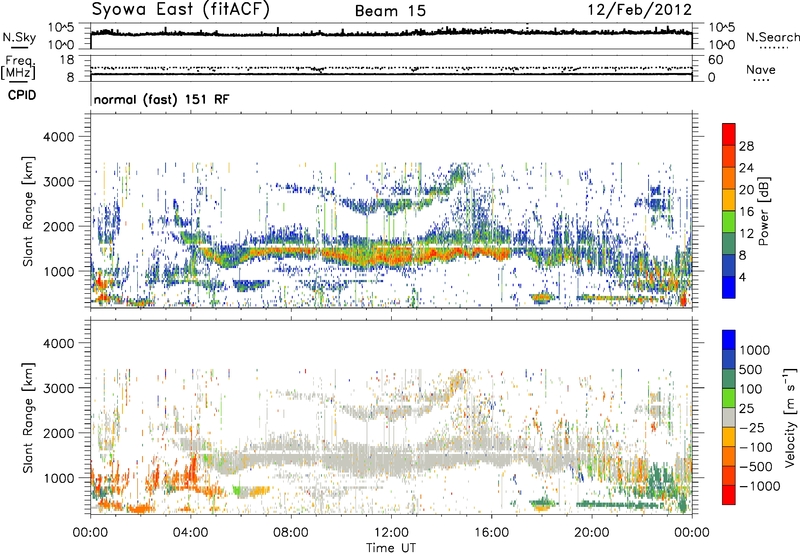Click the "04:00" time tick label
800x554 pixels.
[190, 533]
